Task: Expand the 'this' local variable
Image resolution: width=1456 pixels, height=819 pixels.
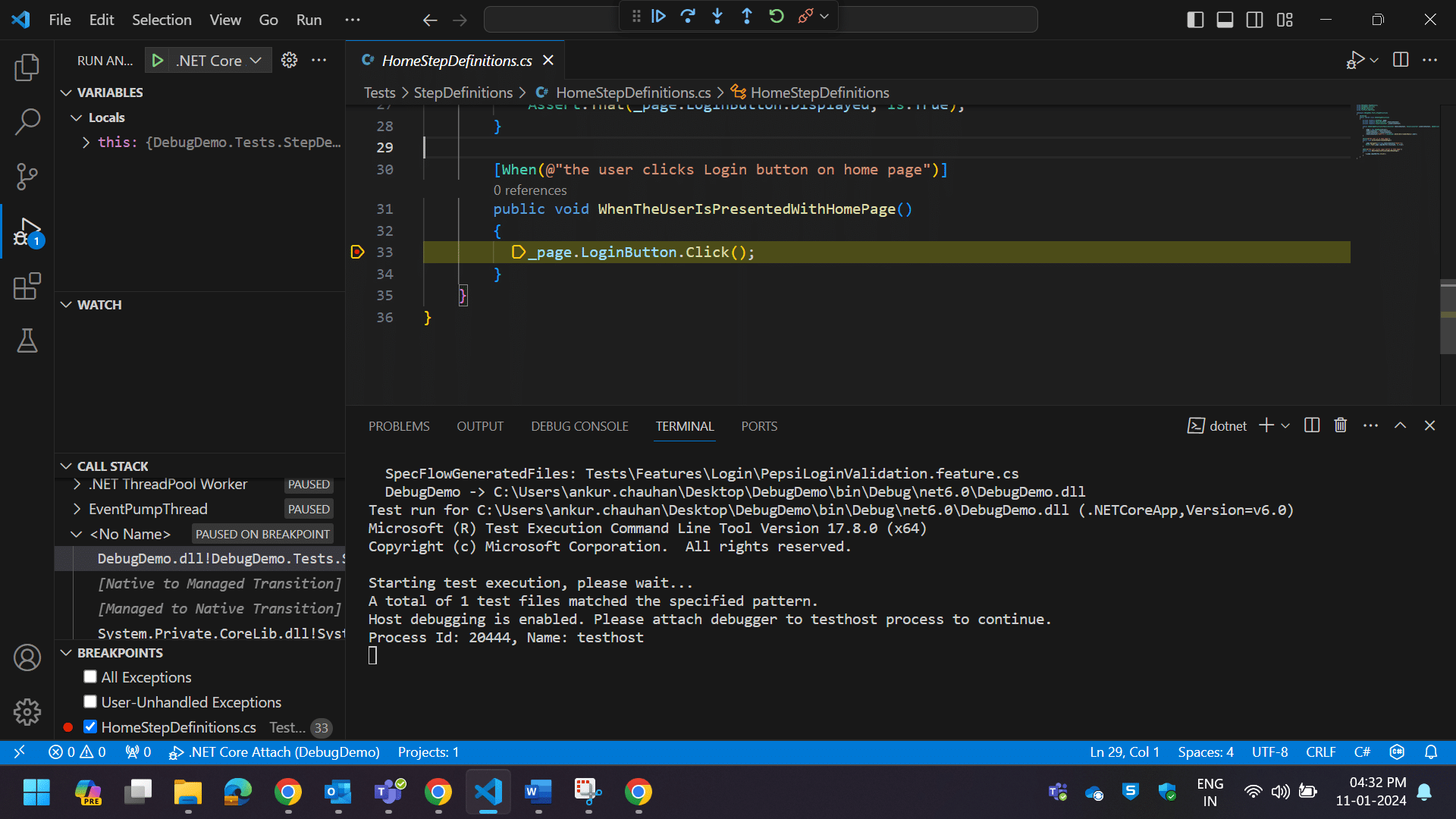Action: click(x=86, y=142)
